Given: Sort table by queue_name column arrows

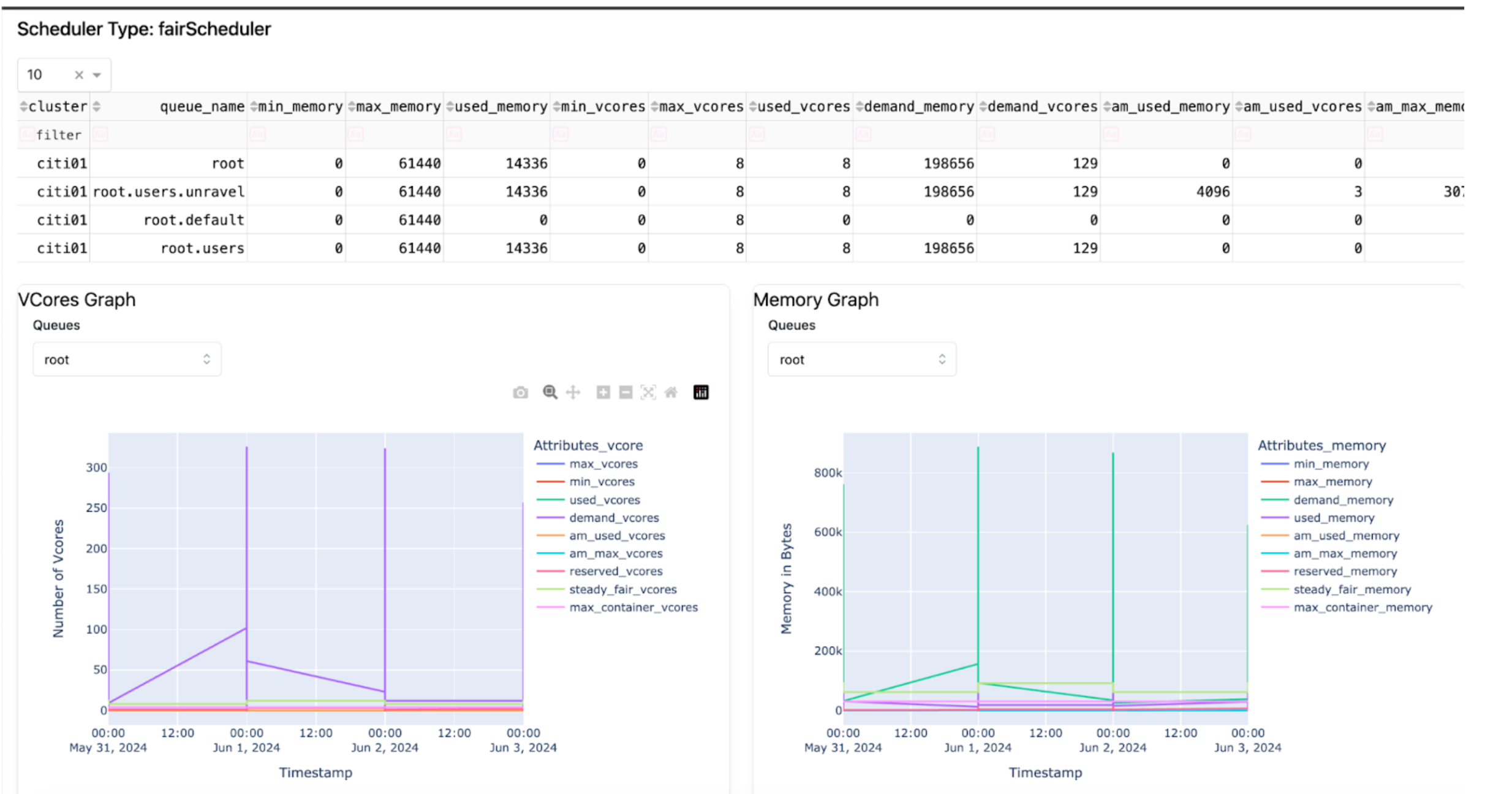Looking at the screenshot, I should point(96,107).
